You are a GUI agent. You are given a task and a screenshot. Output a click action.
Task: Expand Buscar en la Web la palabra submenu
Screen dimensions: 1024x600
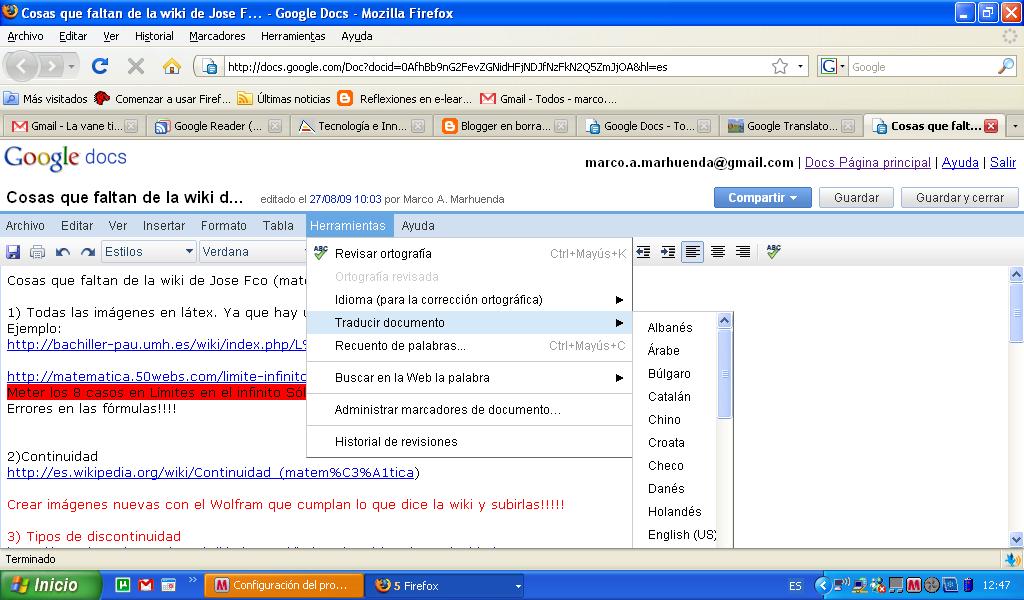[470, 377]
